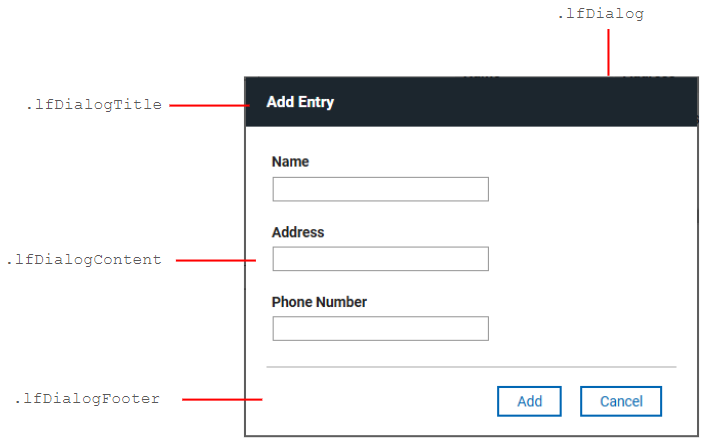The image size is (713, 448).
Task: Click the red line beside .lfDialogContent
Action: 215,260
